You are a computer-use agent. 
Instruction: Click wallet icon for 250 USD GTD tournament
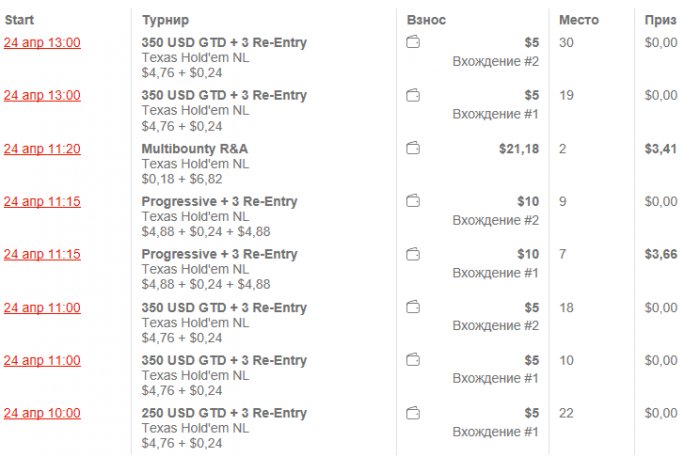coord(413,414)
